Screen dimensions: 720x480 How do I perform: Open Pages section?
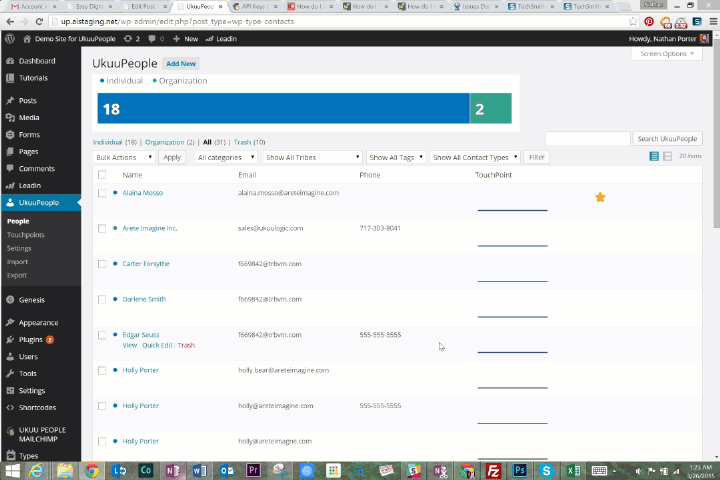pyautogui.click(x=28, y=151)
